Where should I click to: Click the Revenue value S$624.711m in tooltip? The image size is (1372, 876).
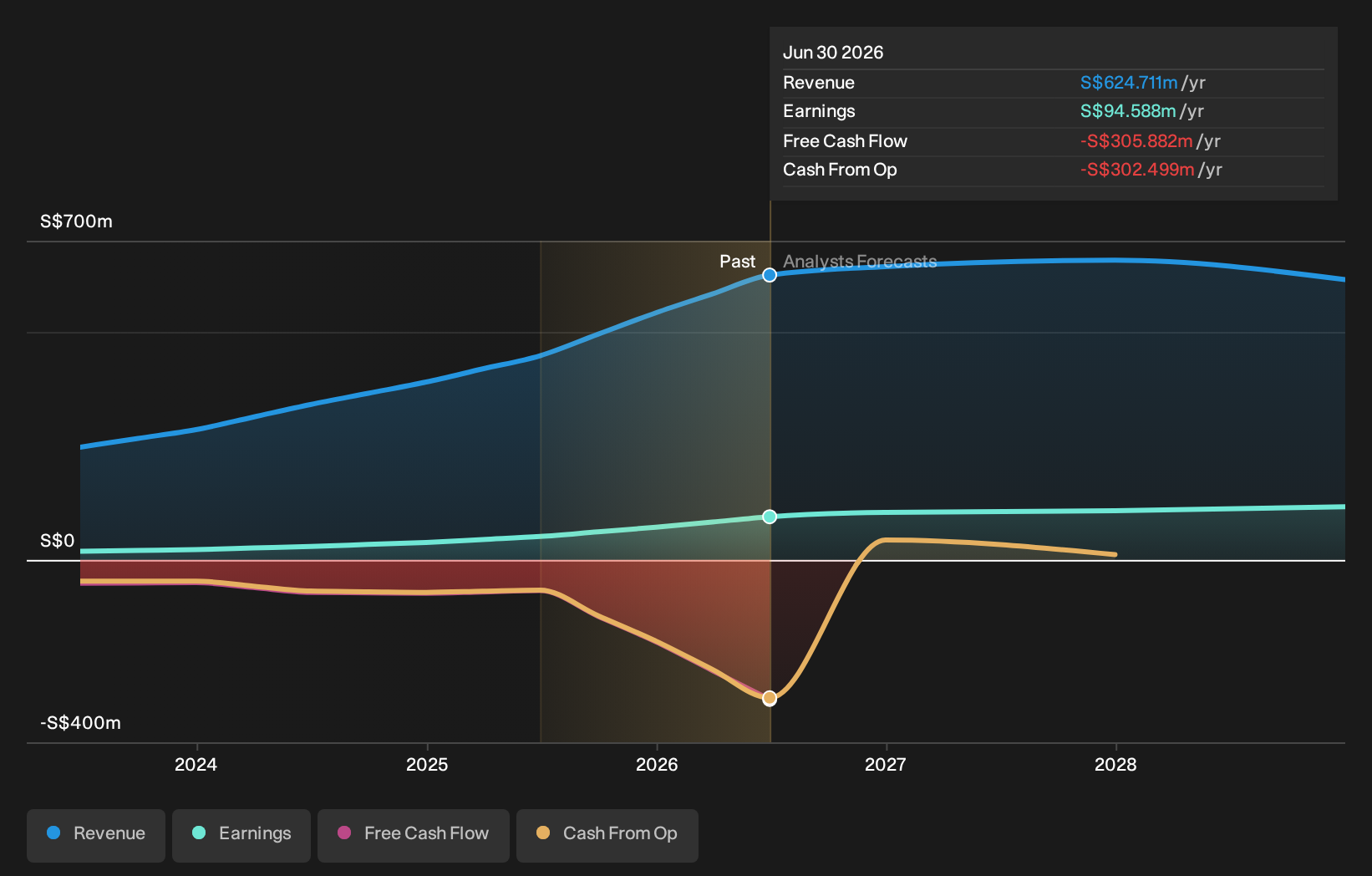[1129, 83]
